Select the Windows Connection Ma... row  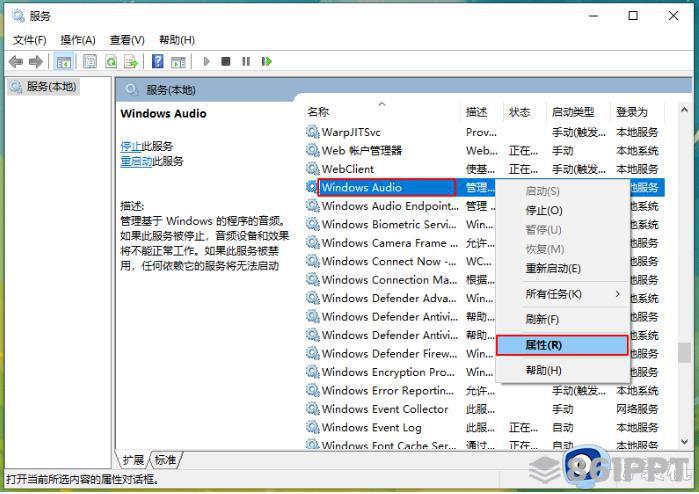(x=485, y=280)
